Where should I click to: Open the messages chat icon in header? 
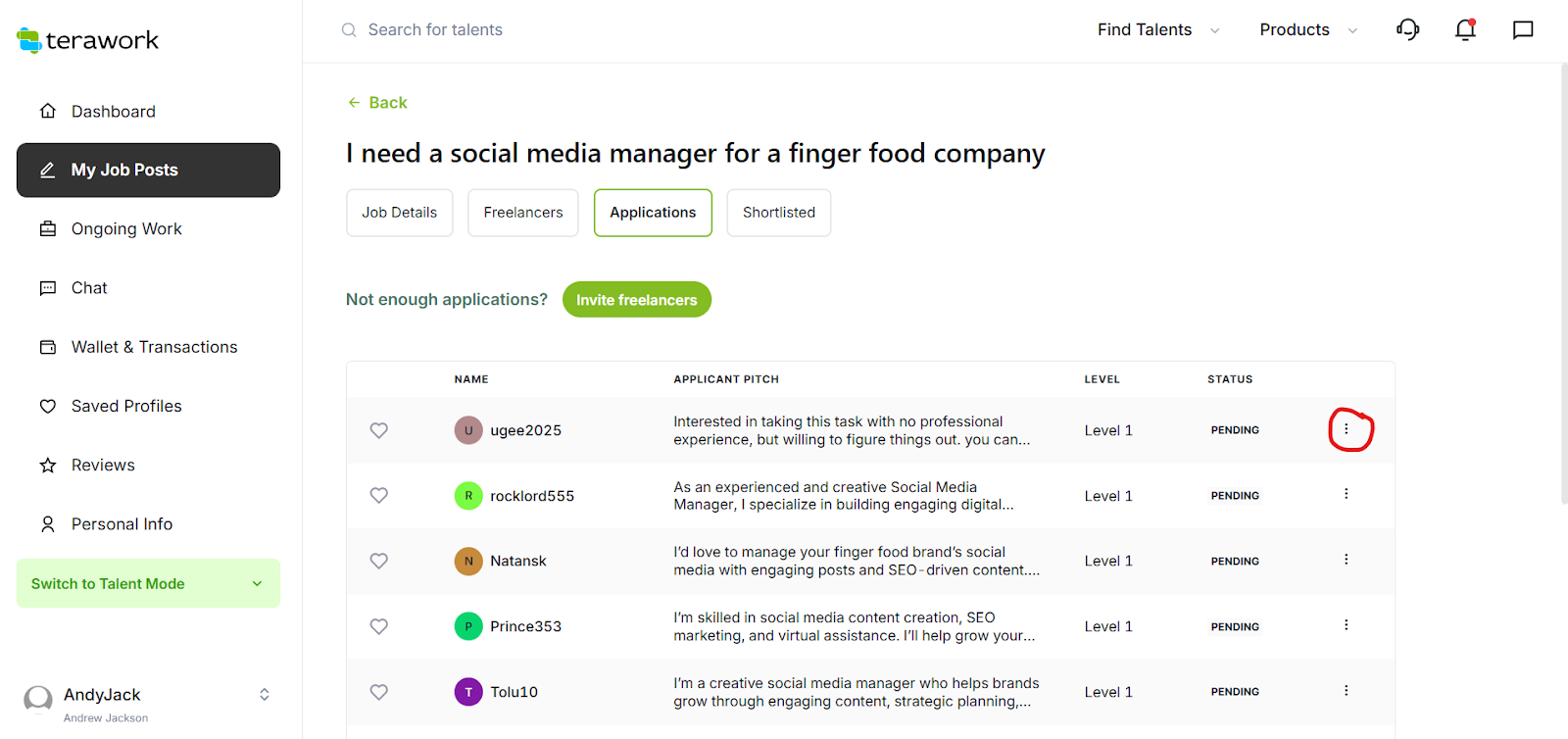[x=1523, y=29]
